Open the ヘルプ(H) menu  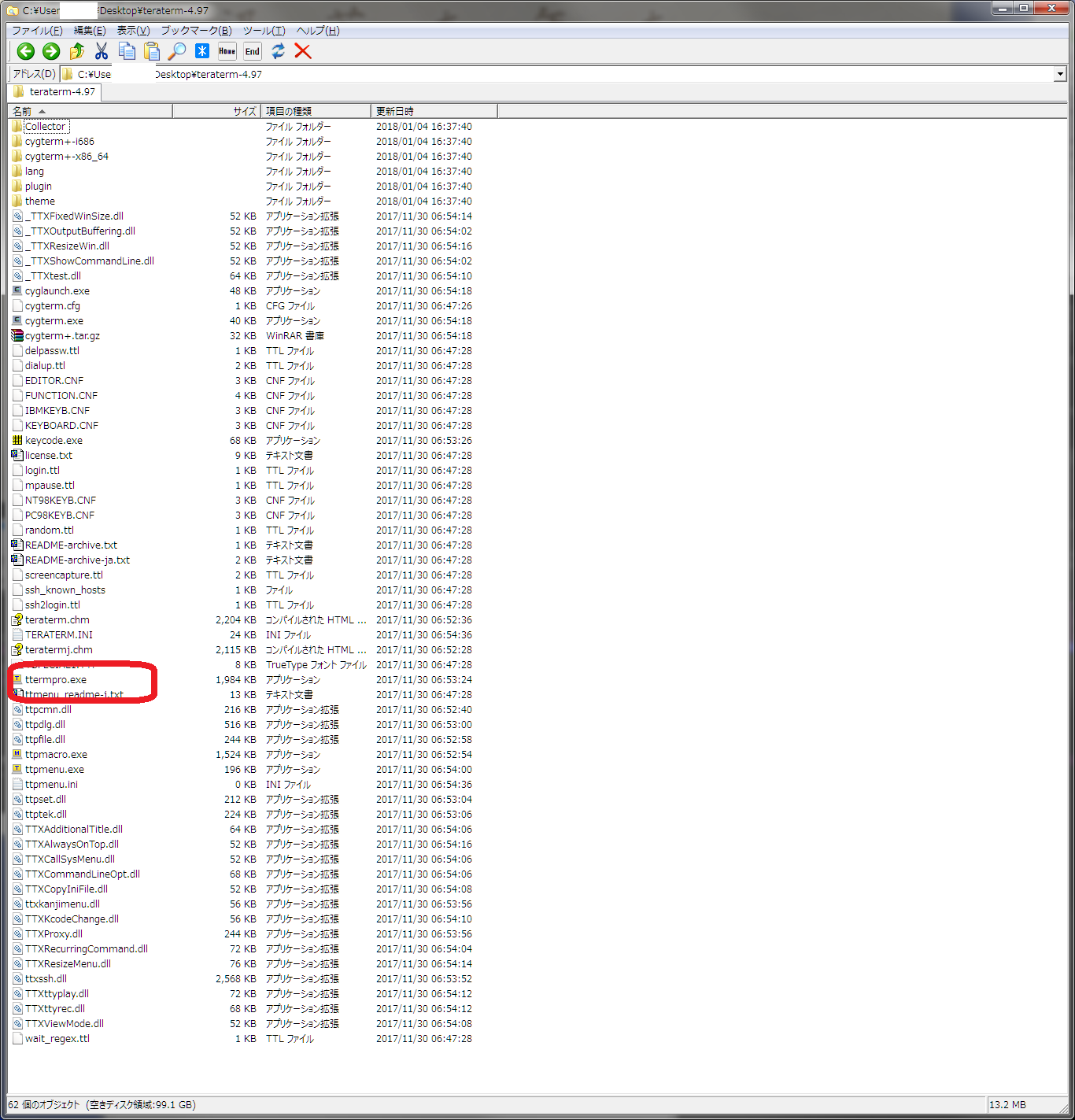[318, 31]
